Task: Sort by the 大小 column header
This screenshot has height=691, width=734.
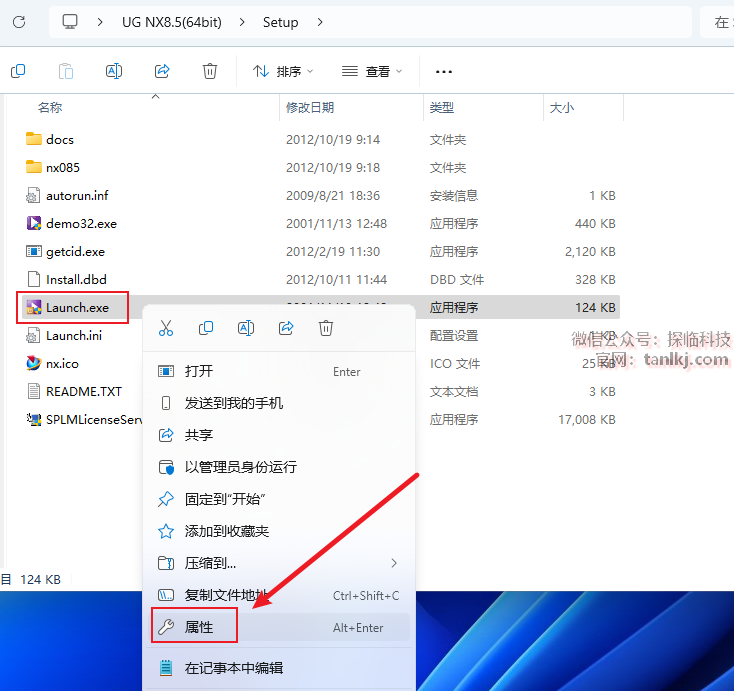Action: click(x=562, y=108)
